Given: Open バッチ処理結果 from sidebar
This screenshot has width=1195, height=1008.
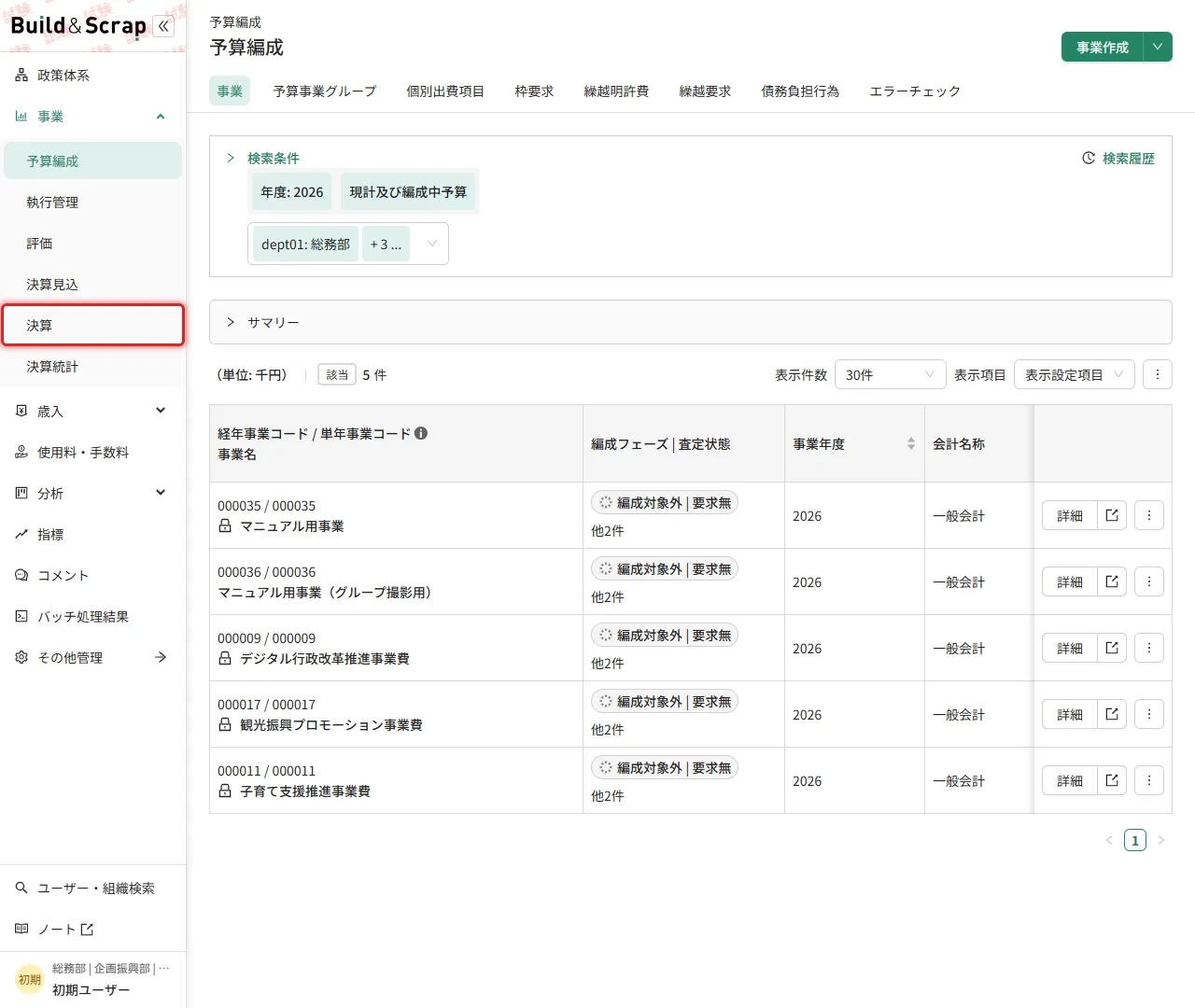Looking at the screenshot, I should tap(92, 616).
